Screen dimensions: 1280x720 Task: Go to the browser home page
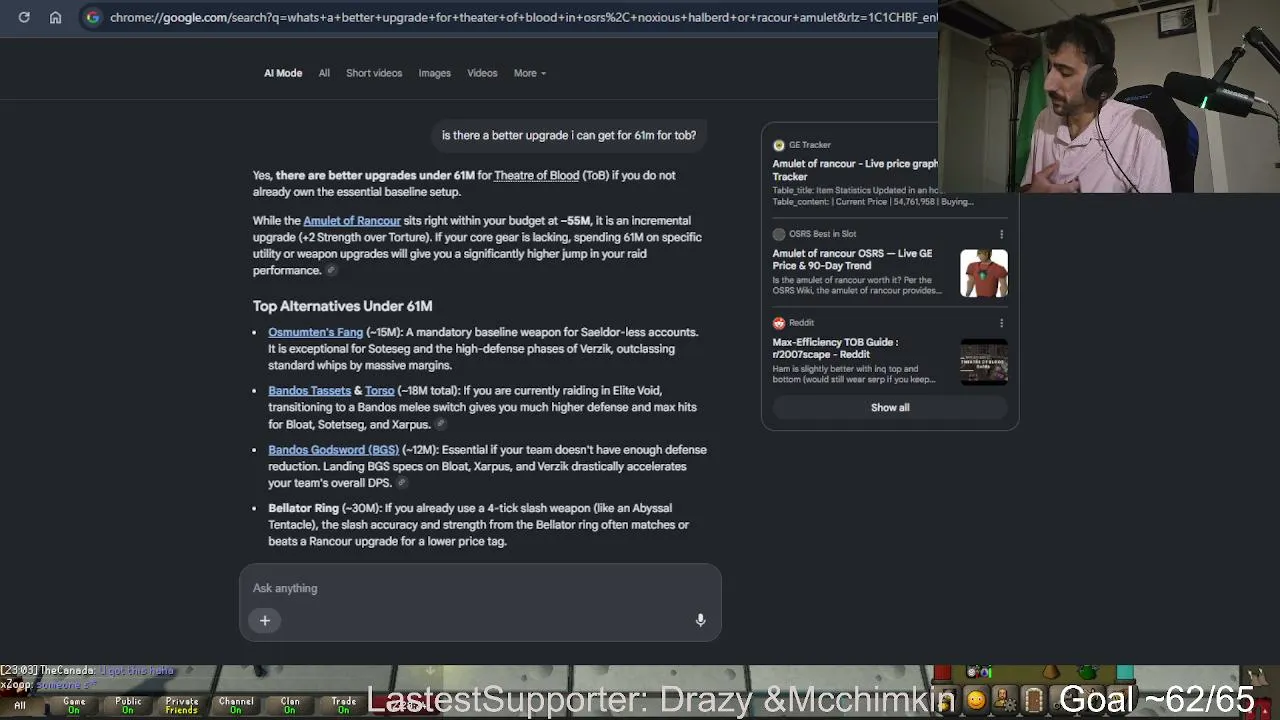[56, 17]
